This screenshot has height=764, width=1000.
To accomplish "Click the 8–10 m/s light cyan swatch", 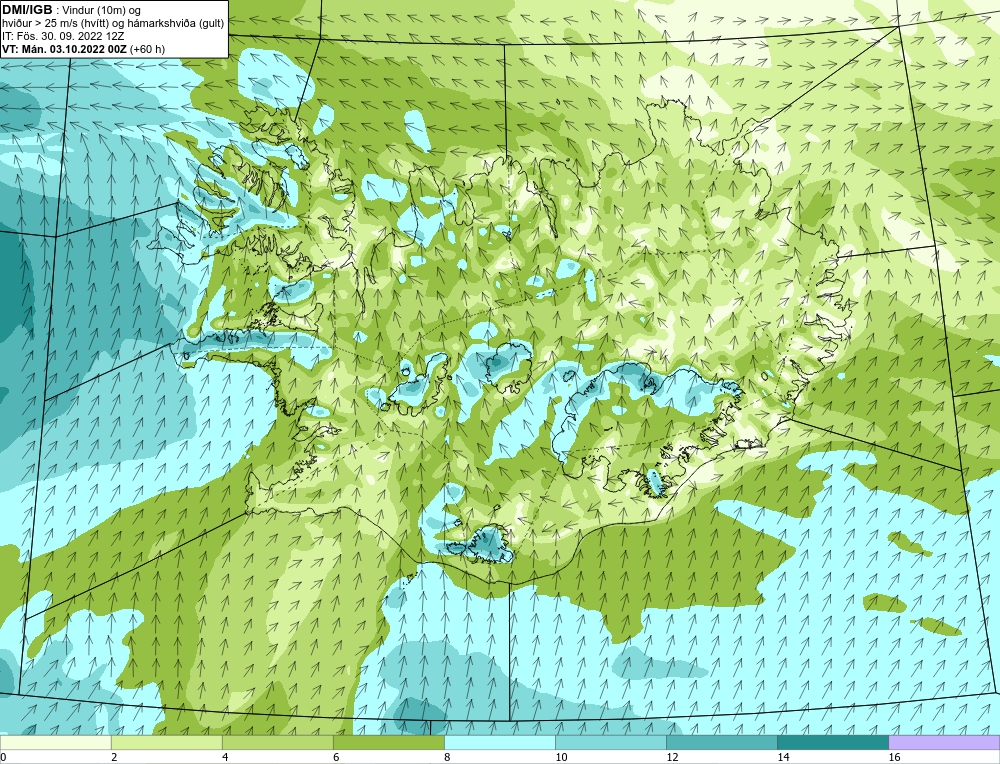I will point(500,742).
